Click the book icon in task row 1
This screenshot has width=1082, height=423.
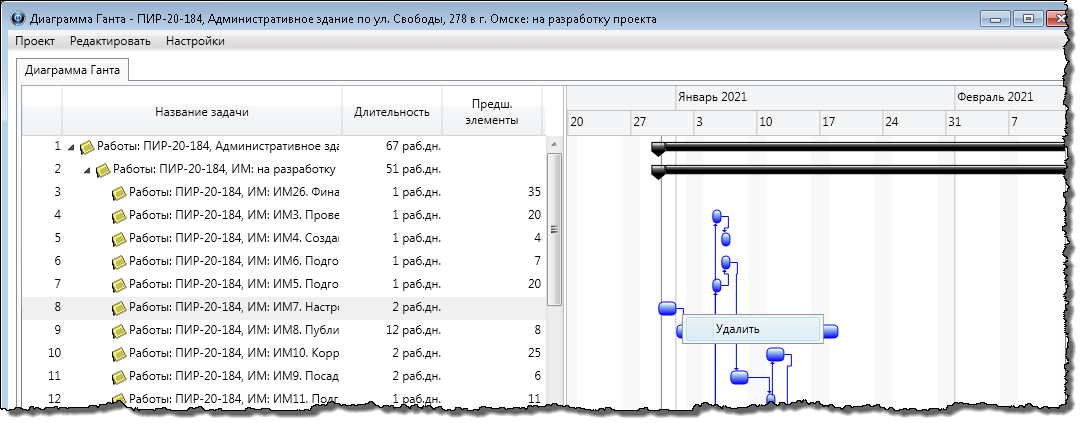click(87, 146)
